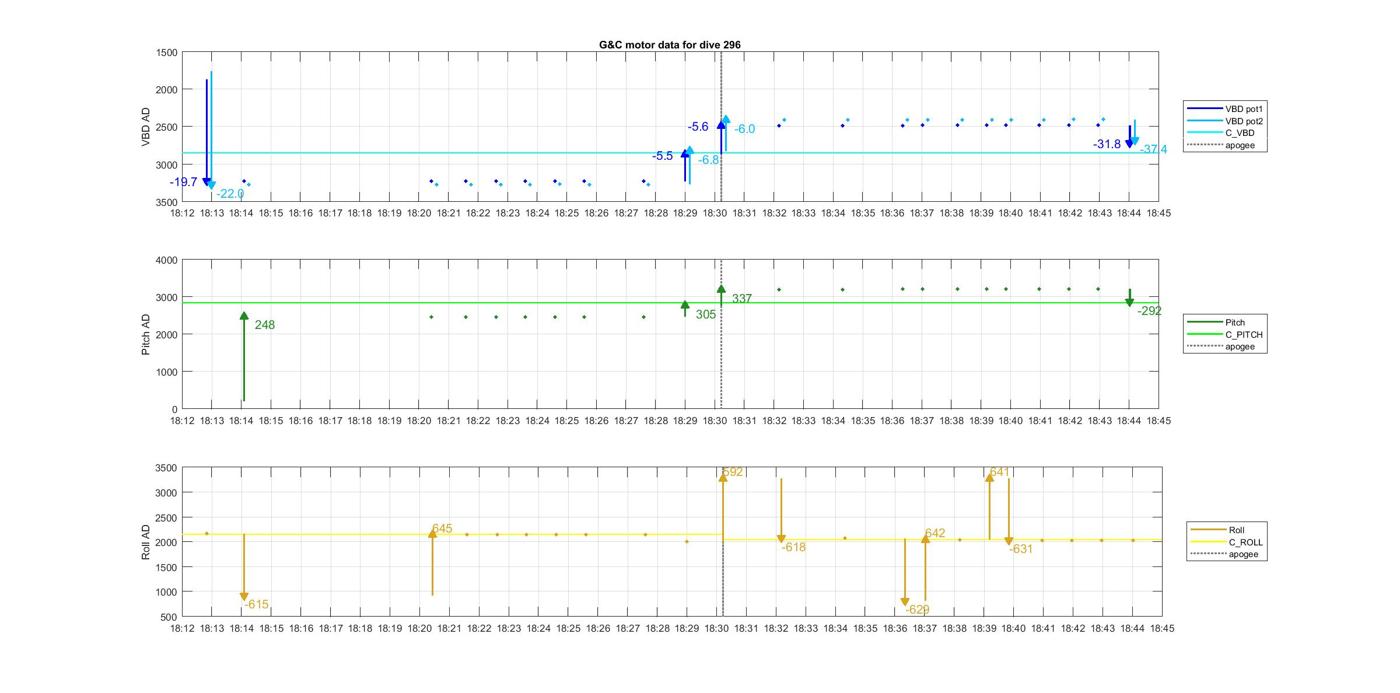Click the 'Pitch AD' y-axis label

click(147, 334)
